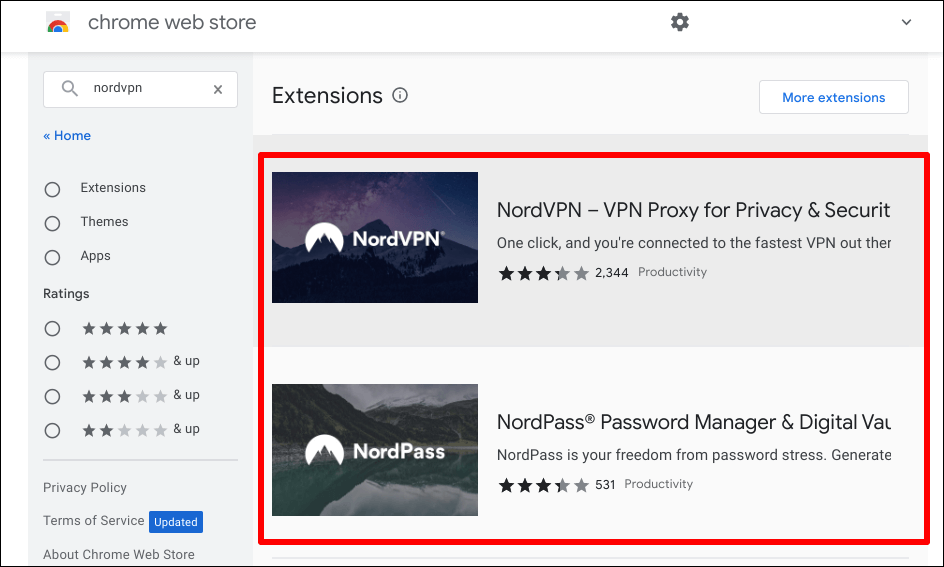Screen dimensions: 944x567
Task: Go back via the « Home link
Action: point(67,135)
